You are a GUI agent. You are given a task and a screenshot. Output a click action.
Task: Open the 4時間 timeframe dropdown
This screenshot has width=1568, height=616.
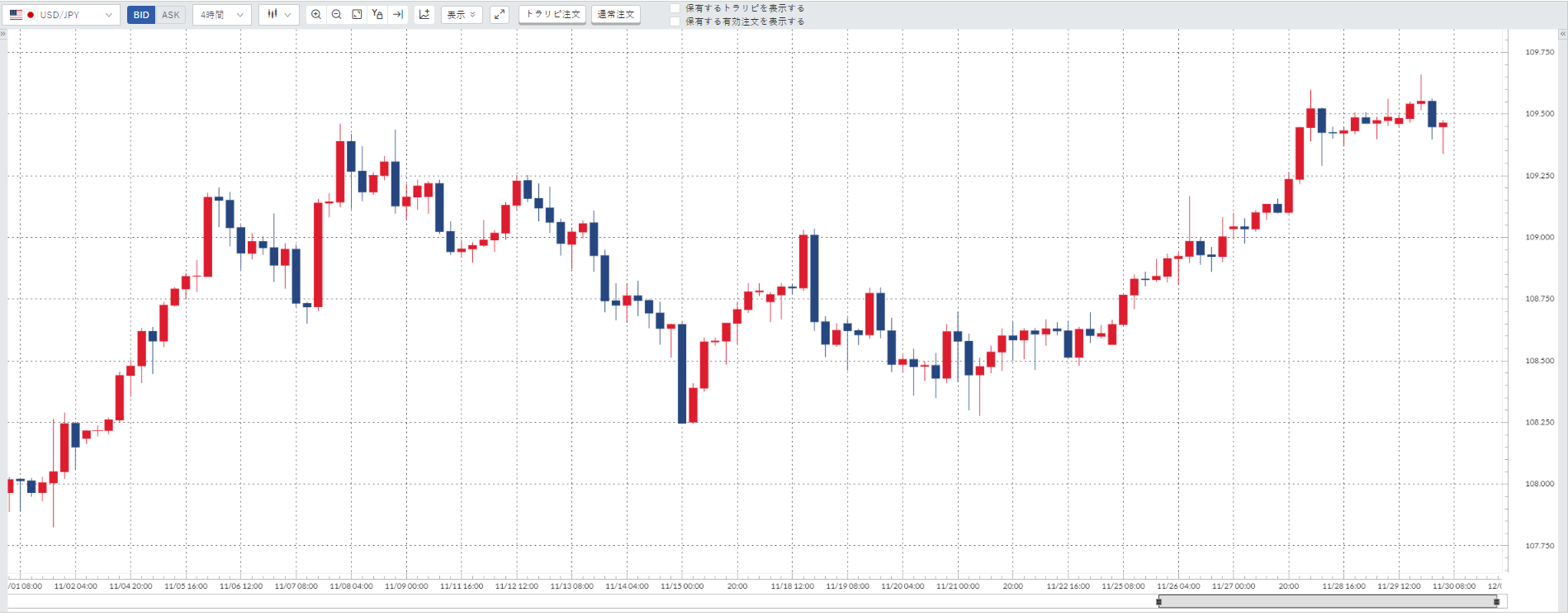pos(222,15)
